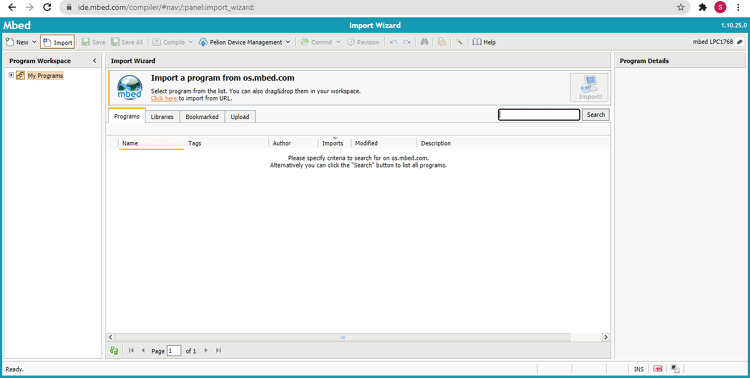This screenshot has height=378, width=750.
Task: Click the Search button
Action: click(596, 115)
